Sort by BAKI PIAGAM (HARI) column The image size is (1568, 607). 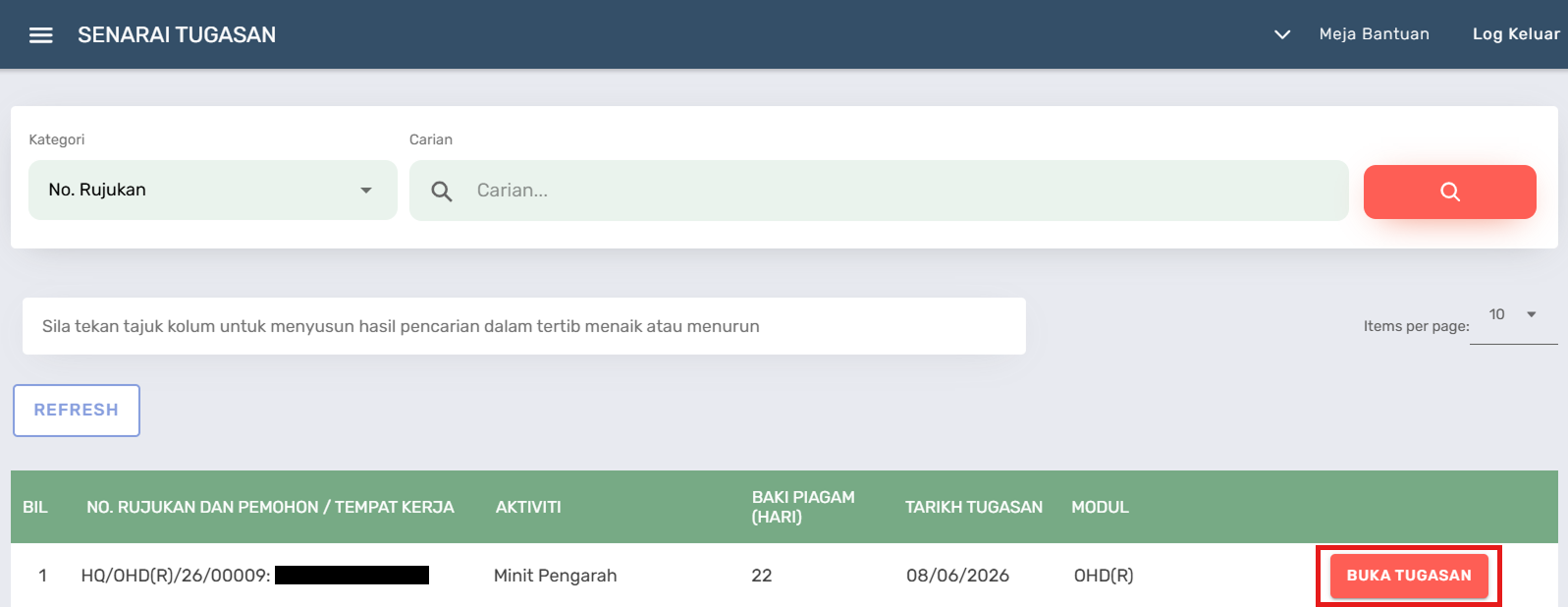point(803,507)
